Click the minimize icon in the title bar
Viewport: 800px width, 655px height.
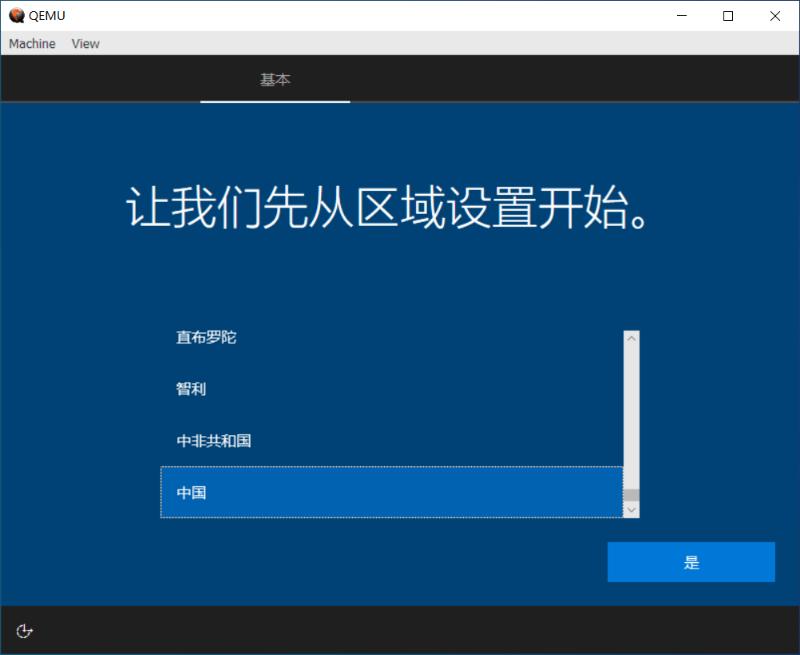[682, 16]
